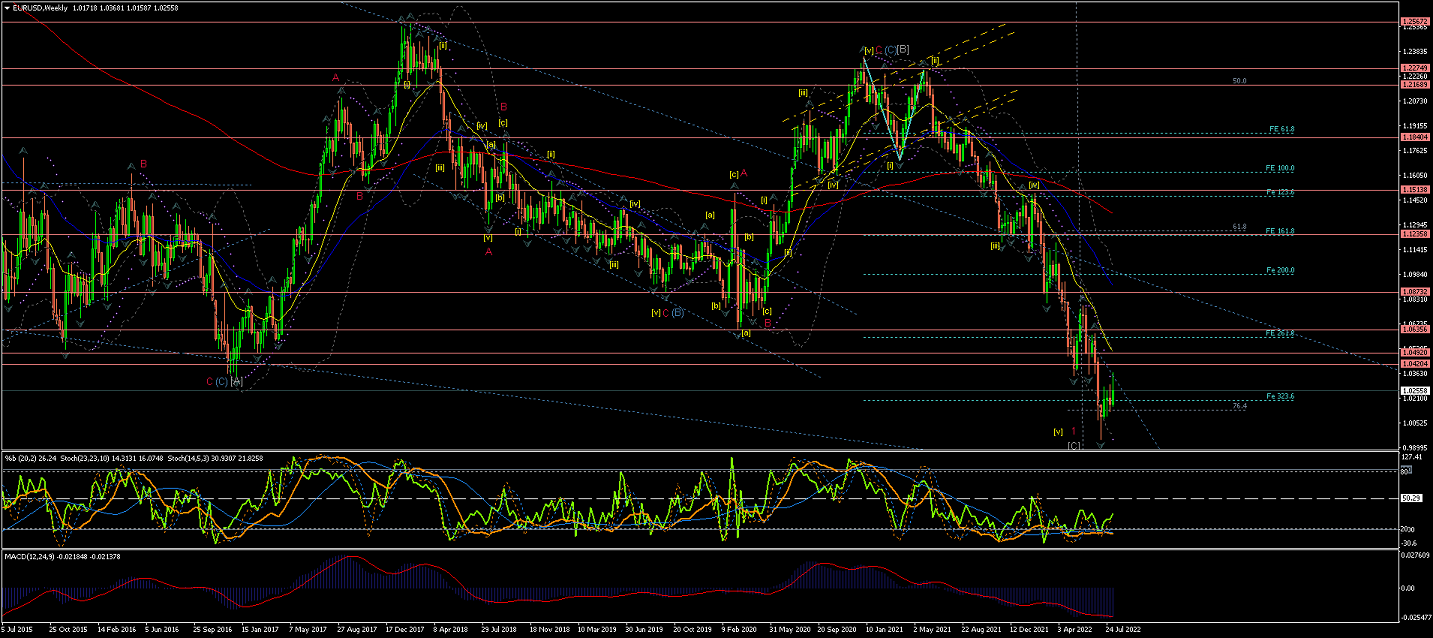The height and width of the screenshot is (638, 1433).
Task: Select the blue (B) wave label at 2019 low
Action: click(x=677, y=312)
